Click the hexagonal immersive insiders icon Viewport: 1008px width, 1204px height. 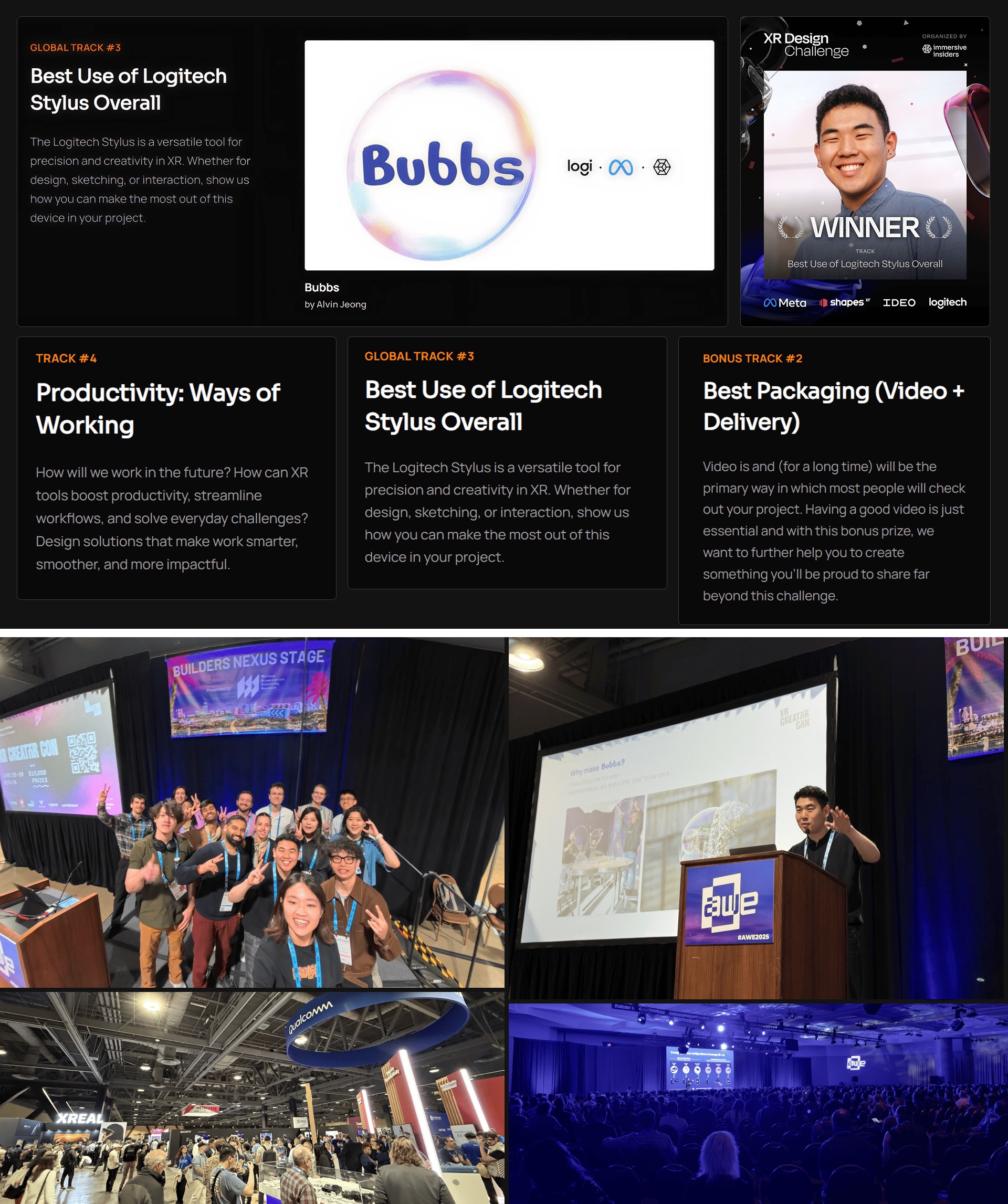(x=661, y=167)
